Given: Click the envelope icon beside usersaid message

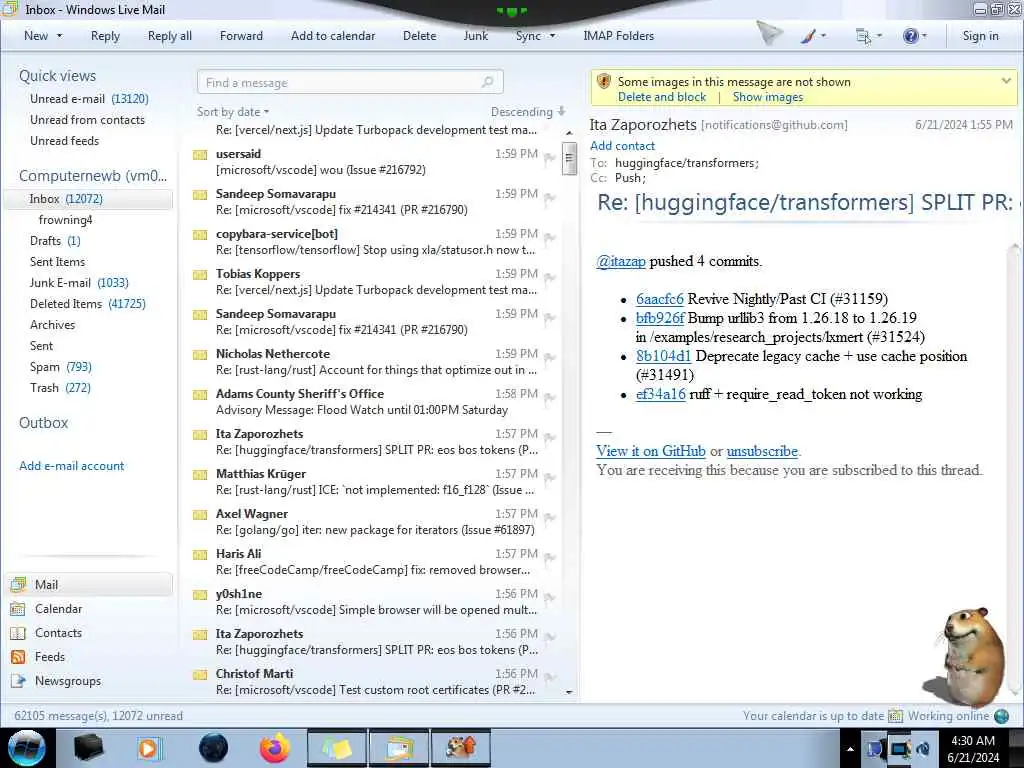Looking at the screenshot, I should (x=200, y=155).
